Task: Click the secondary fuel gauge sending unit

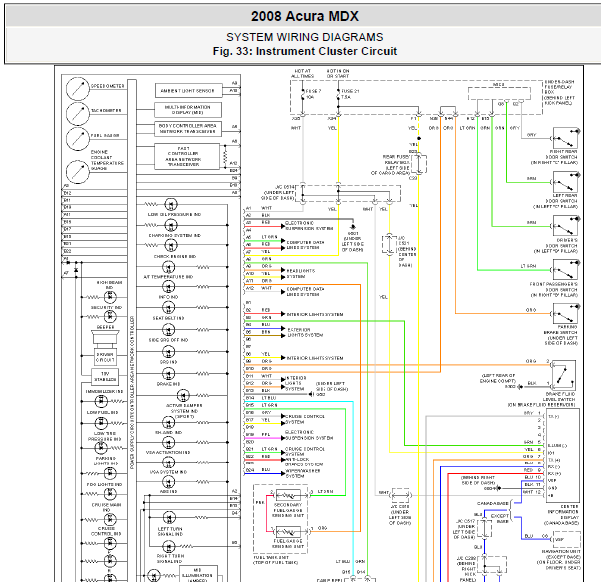Action: [288, 494]
